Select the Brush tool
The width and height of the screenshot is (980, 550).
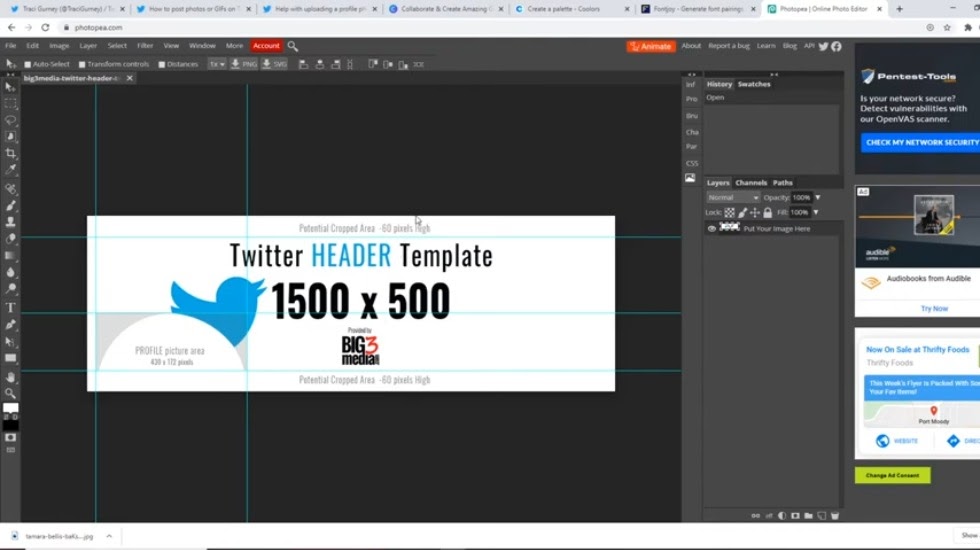coord(10,206)
